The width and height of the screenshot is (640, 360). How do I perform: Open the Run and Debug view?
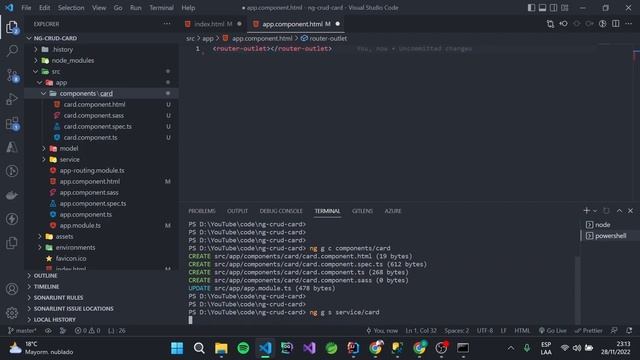pos(12,99)
